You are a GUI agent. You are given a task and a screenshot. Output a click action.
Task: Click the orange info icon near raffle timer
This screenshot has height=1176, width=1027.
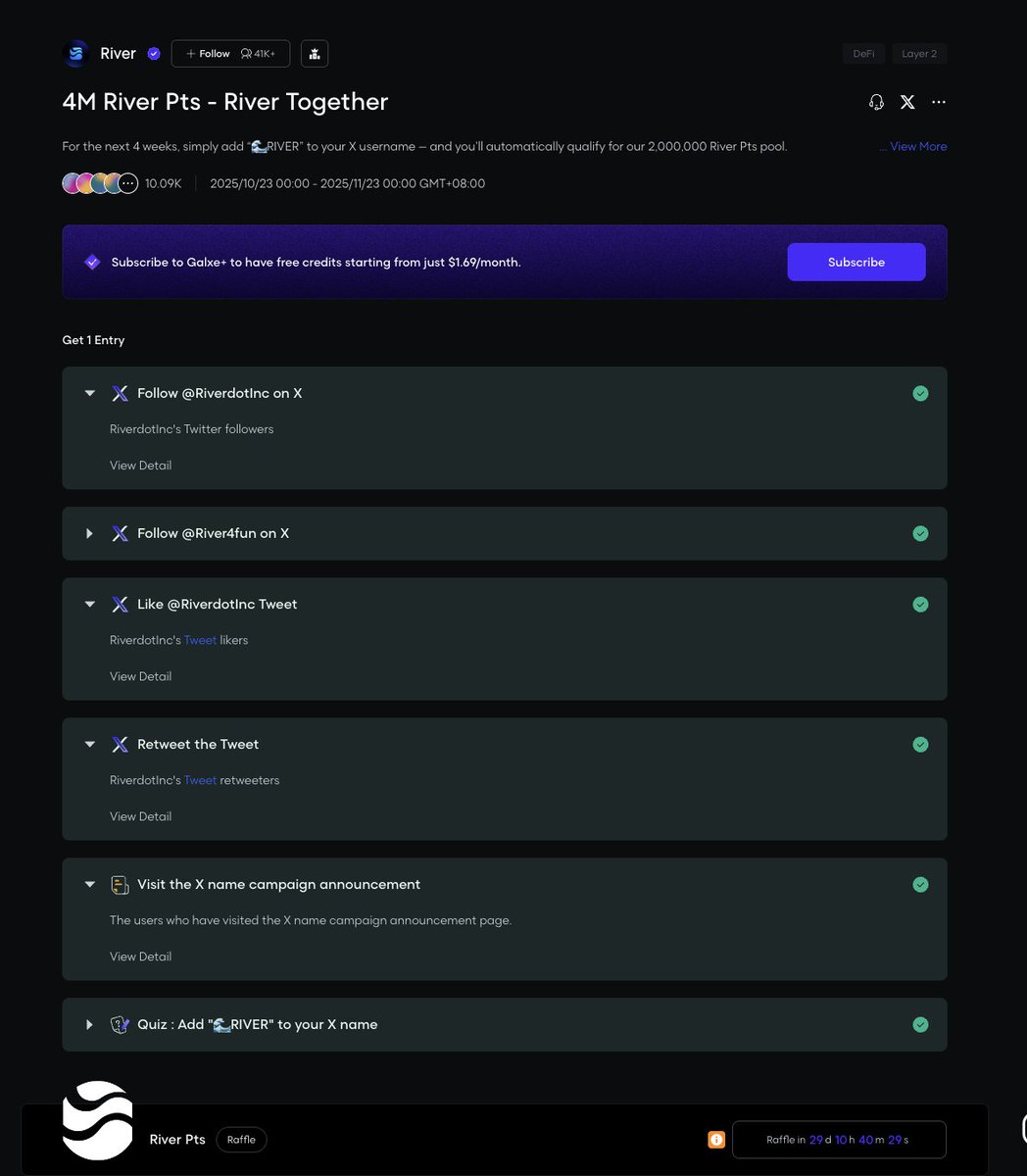[x=716, y=1140]
